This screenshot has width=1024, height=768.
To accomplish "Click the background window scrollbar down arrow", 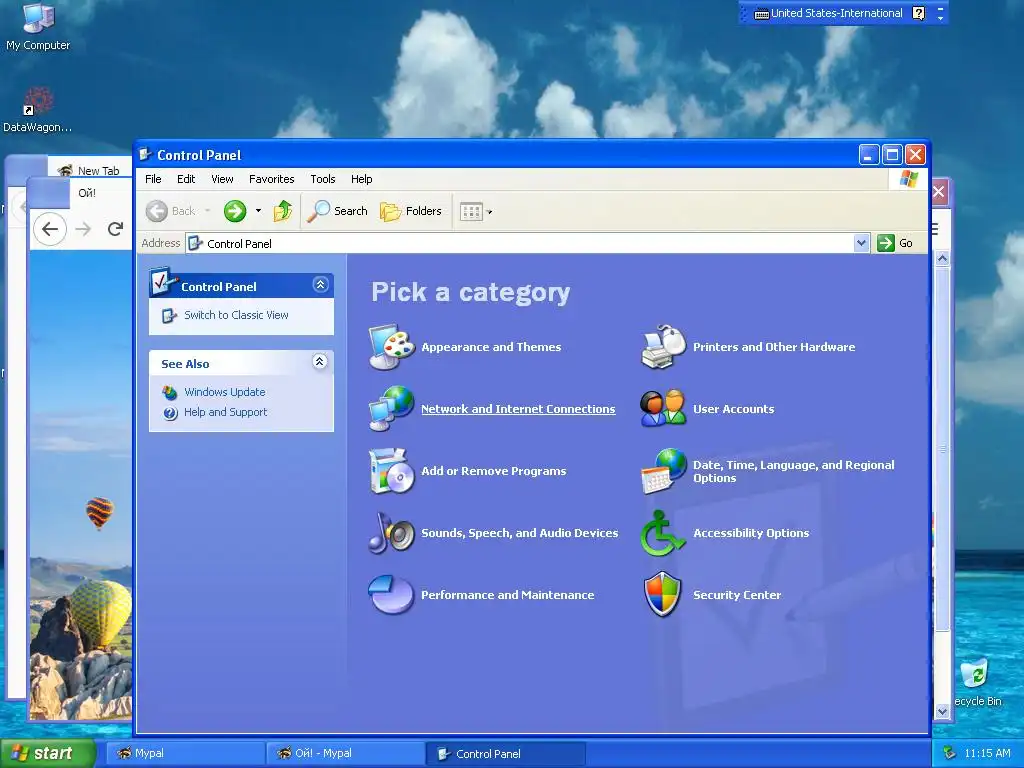I will click(942, 711).
